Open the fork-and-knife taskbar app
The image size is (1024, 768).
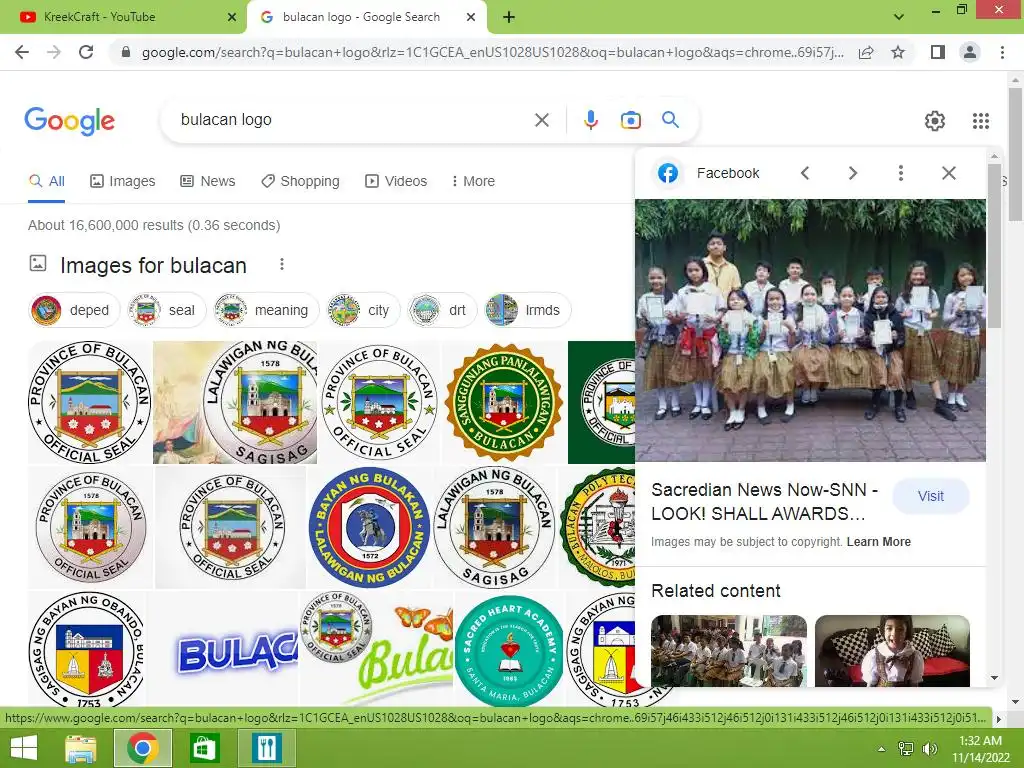click(266, 748)
